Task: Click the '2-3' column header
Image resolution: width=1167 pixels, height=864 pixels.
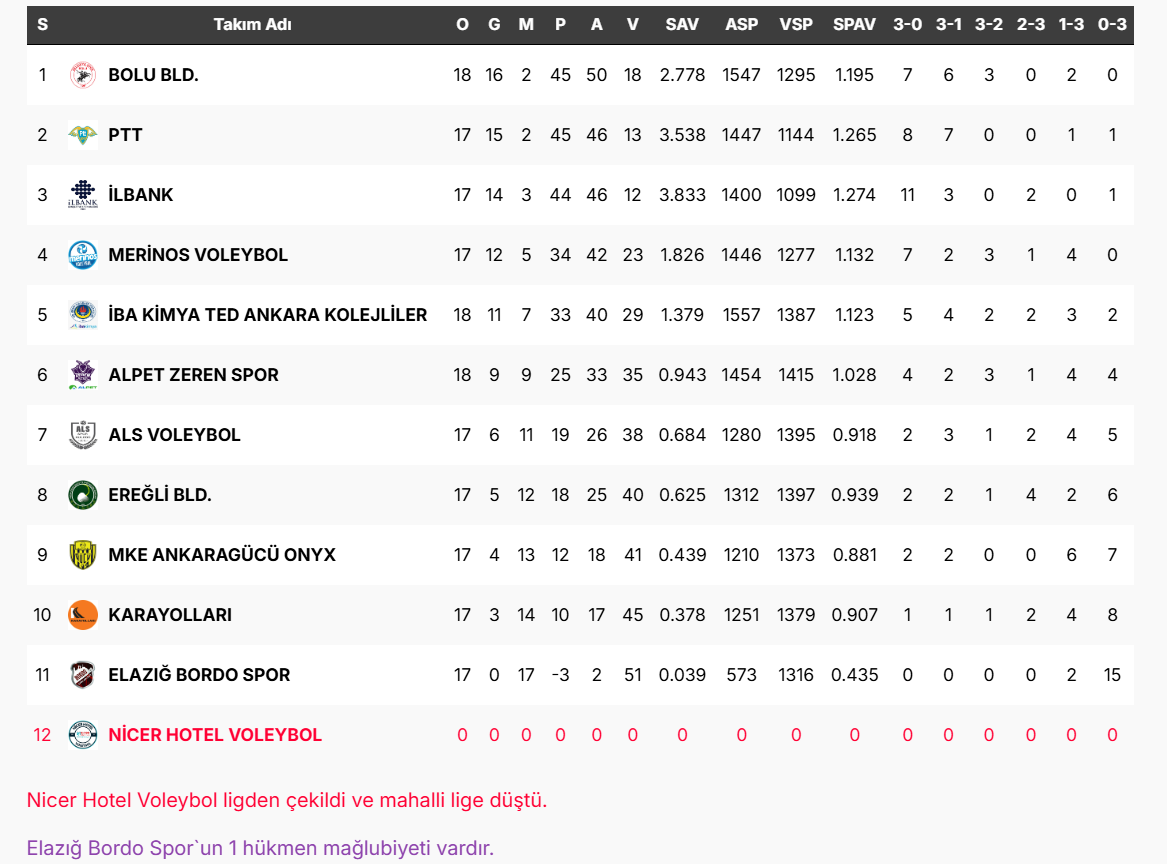Action: tap(1031, 25)
